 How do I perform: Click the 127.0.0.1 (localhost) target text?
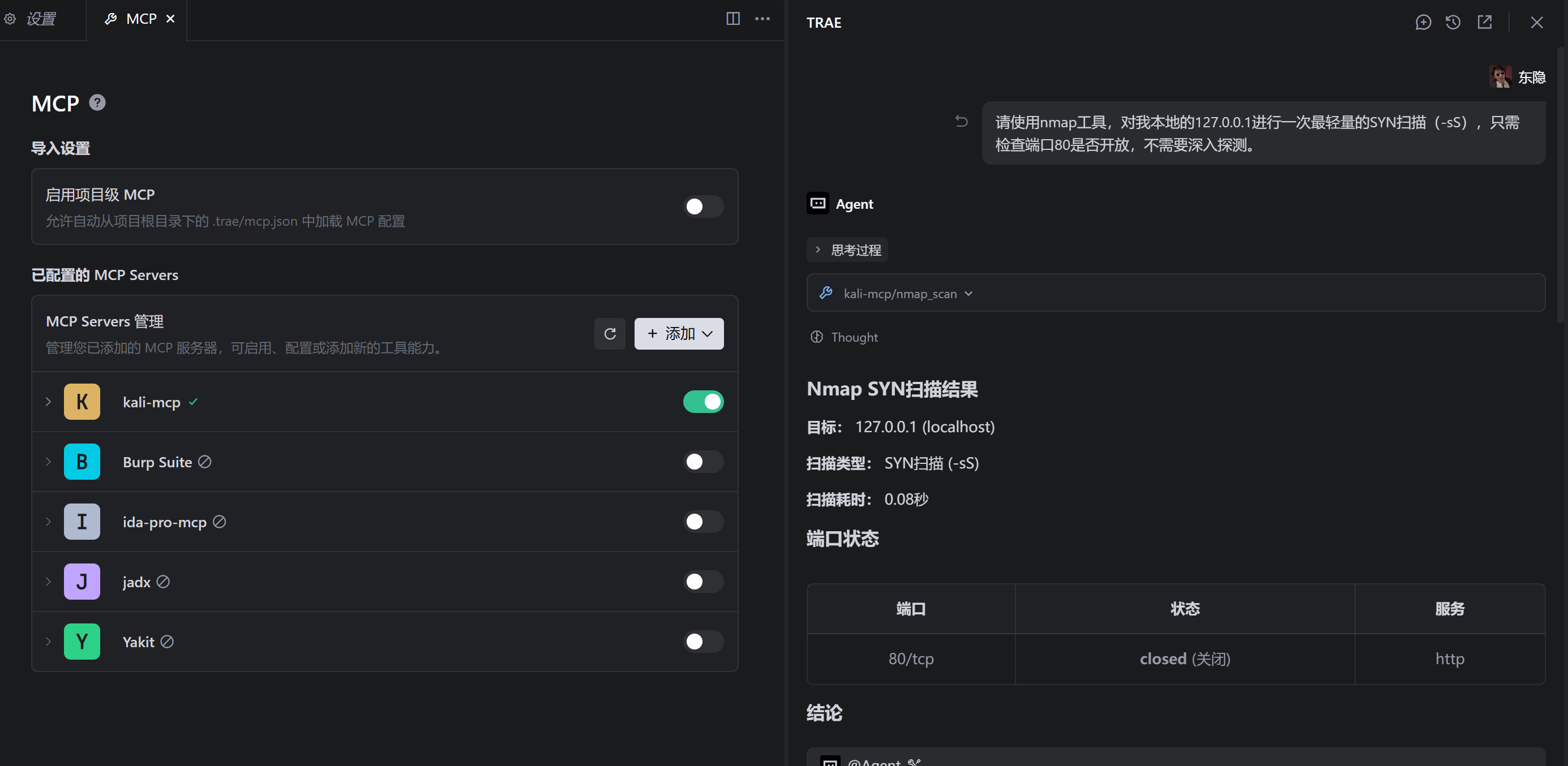click(924, 427)
